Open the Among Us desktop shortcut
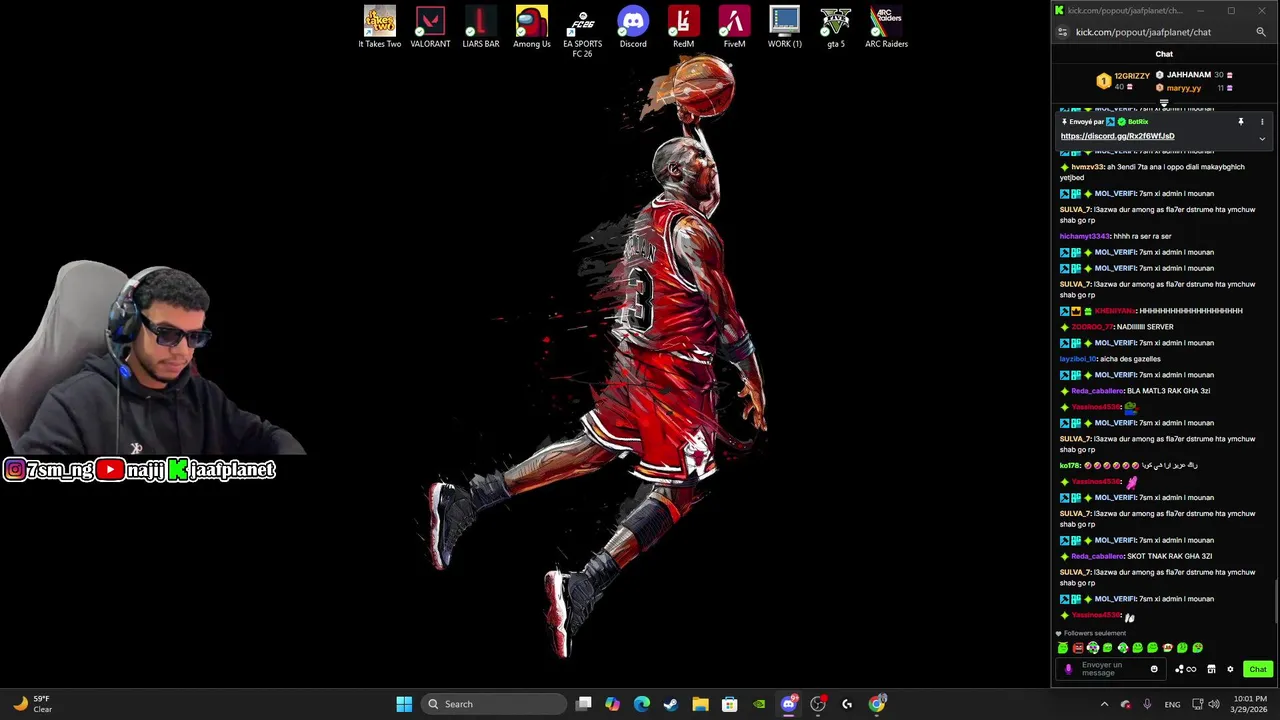Viewport: 1280px width, 720px height. (x=532, y=27)
